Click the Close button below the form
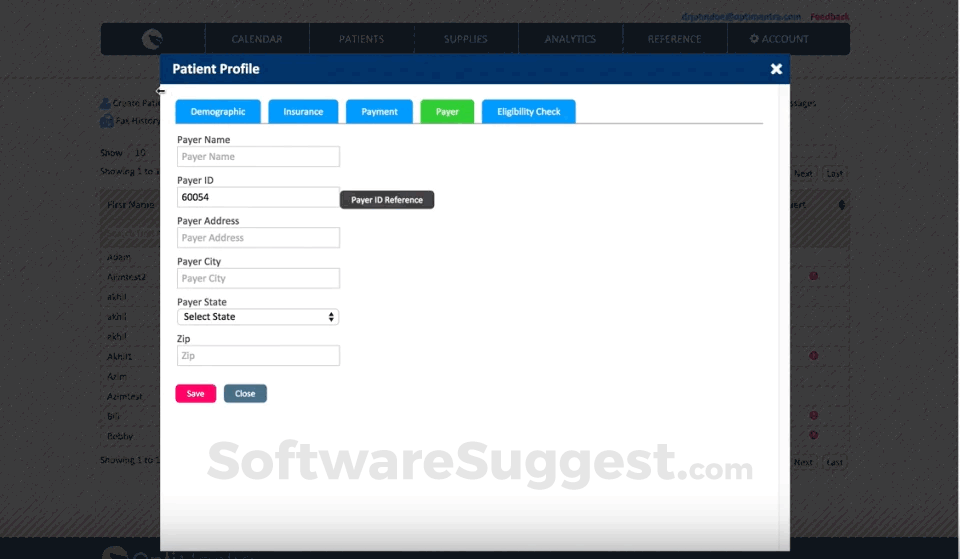 [245, 394]
